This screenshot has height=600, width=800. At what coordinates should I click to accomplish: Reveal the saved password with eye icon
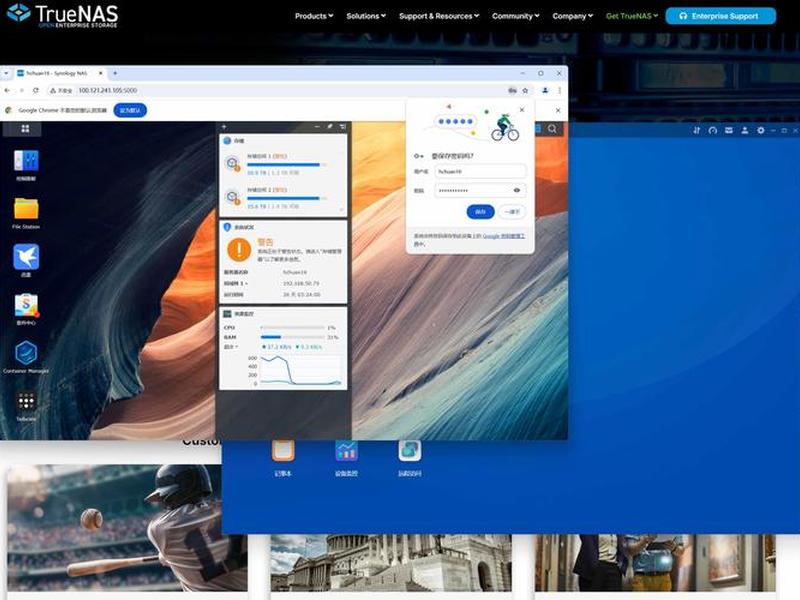(517, 190)
